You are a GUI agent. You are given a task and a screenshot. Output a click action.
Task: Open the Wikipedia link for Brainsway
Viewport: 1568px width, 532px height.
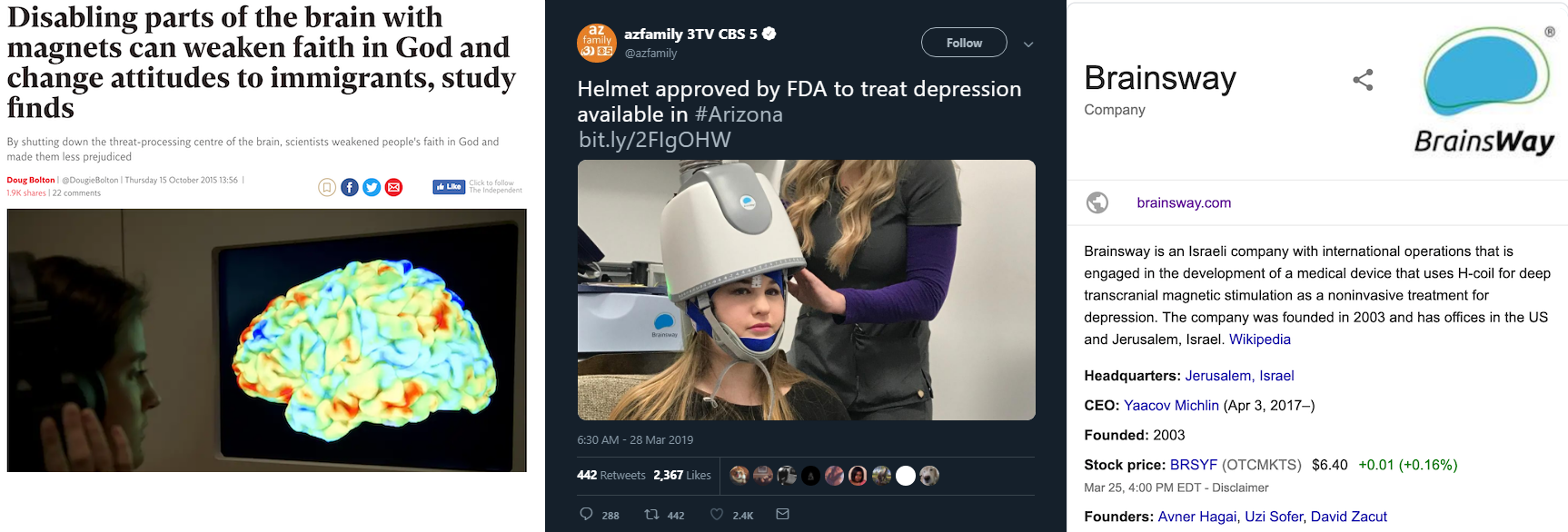[x=1259, y=340]
